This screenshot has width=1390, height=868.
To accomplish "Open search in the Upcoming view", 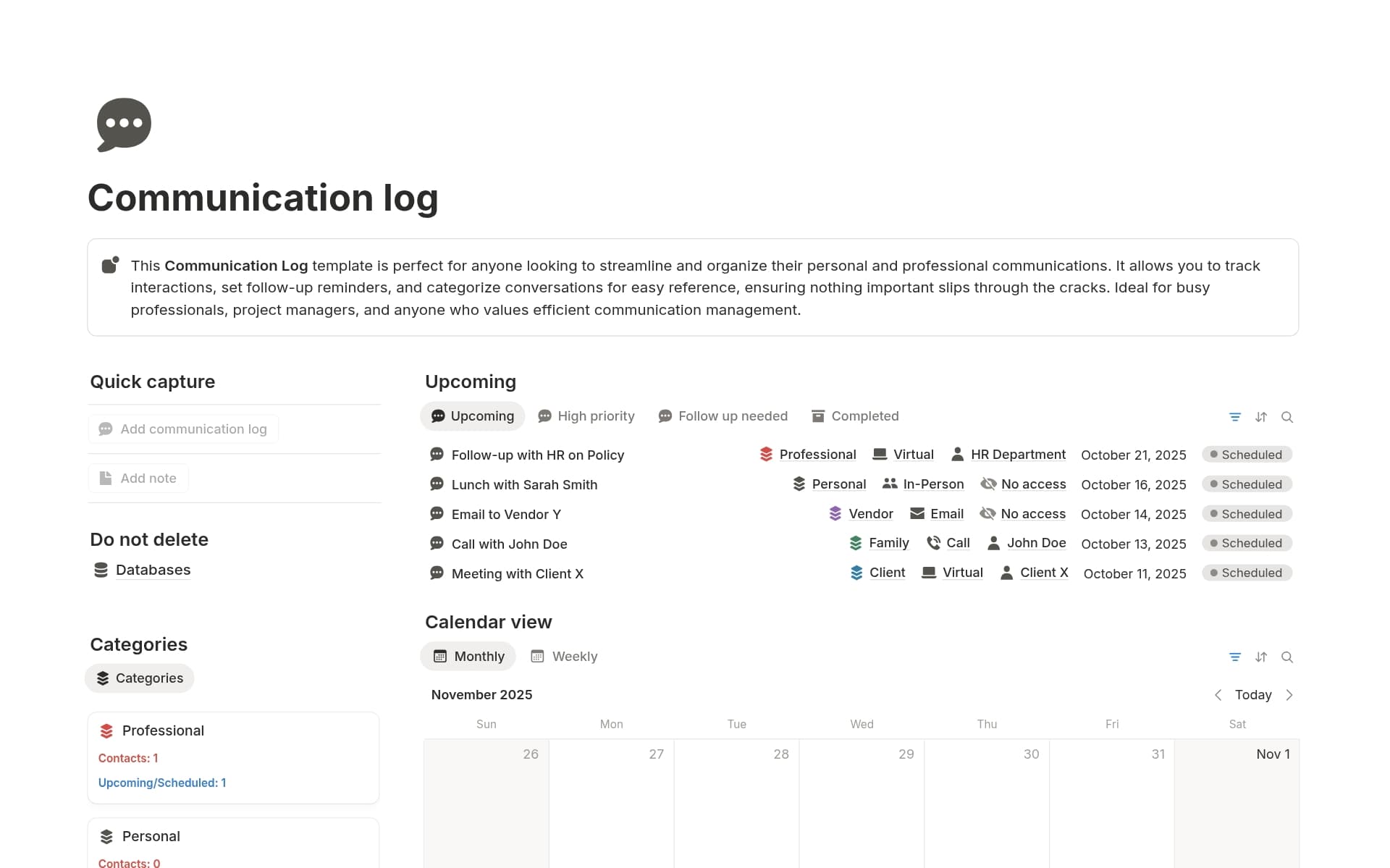I will (x=1288, y=417).
